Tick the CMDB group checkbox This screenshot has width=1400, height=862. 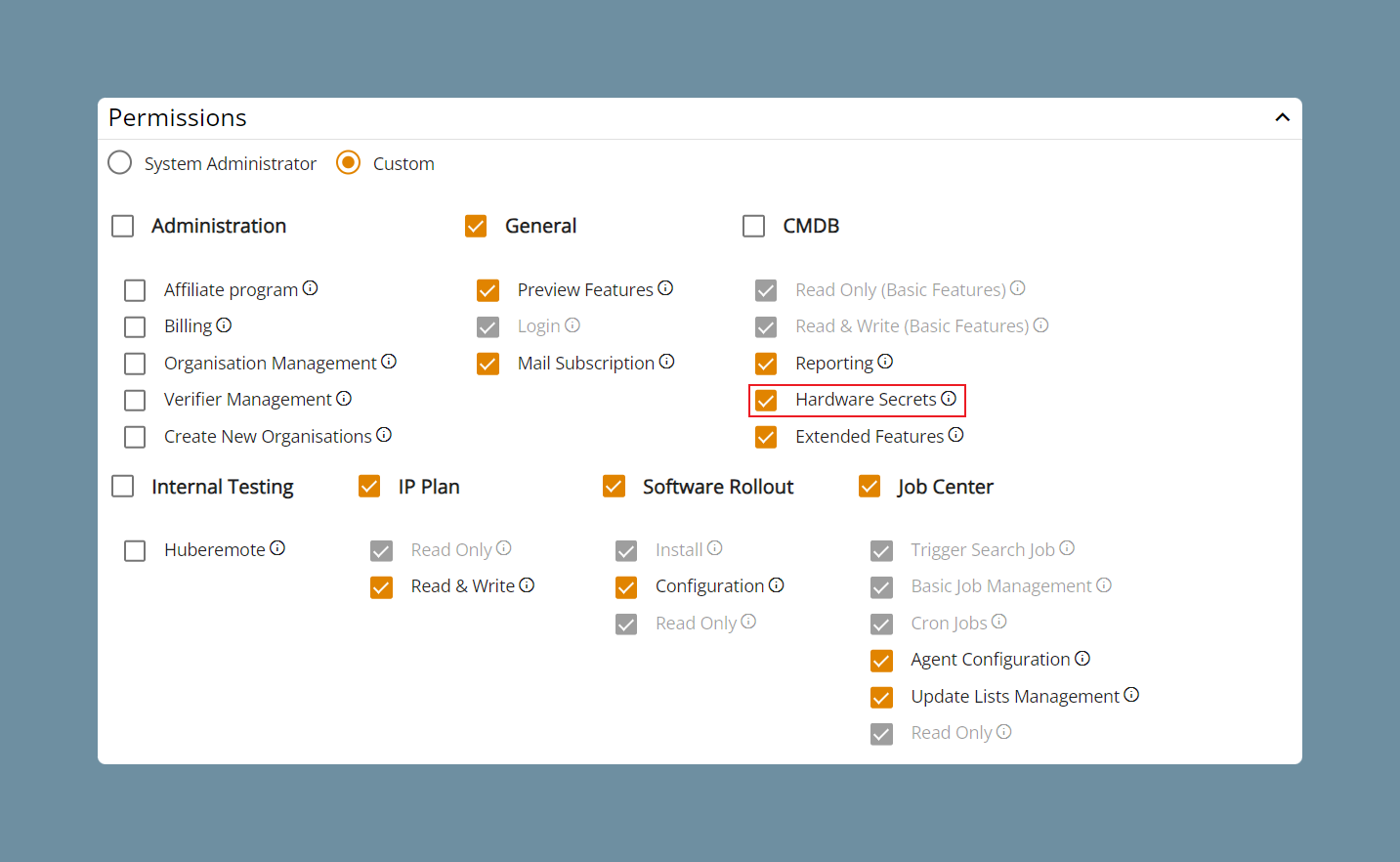point(754,227)
